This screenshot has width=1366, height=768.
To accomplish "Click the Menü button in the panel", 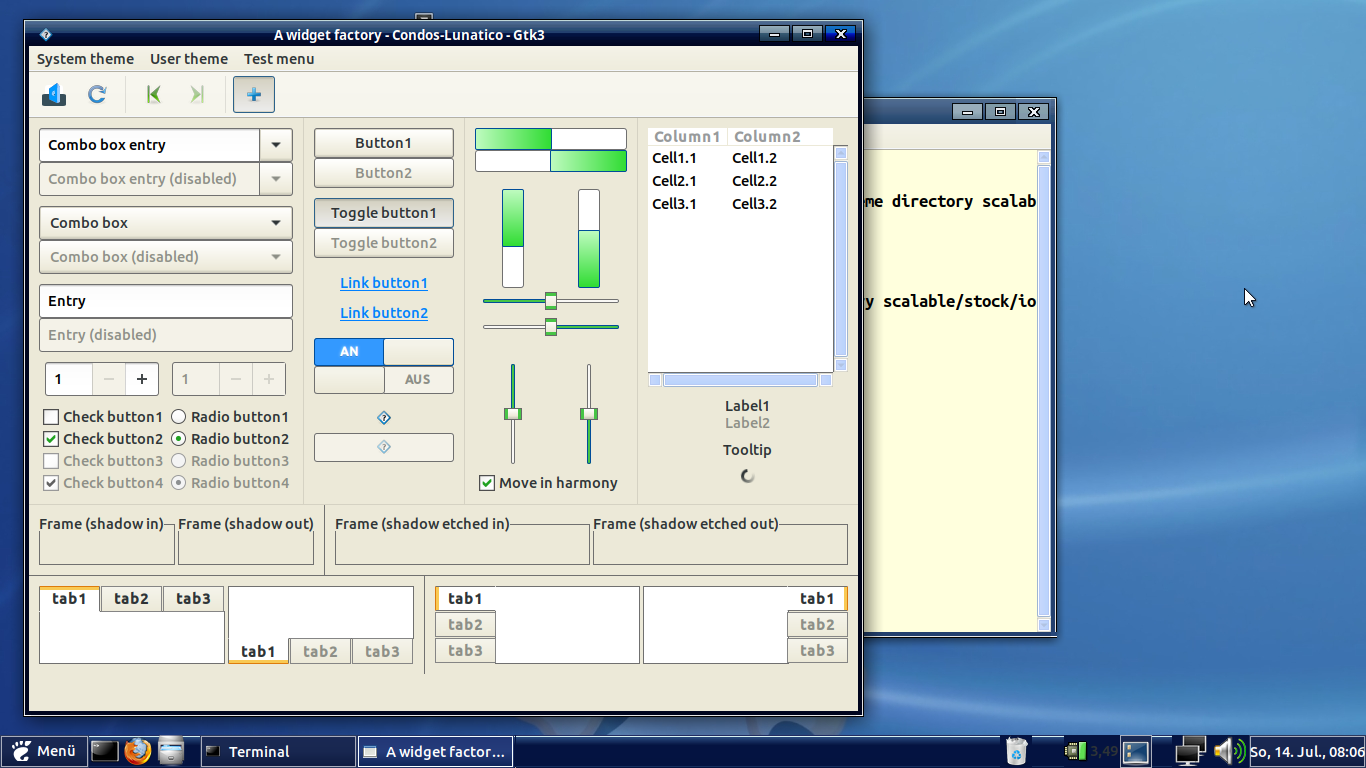I will coord(43,751).
